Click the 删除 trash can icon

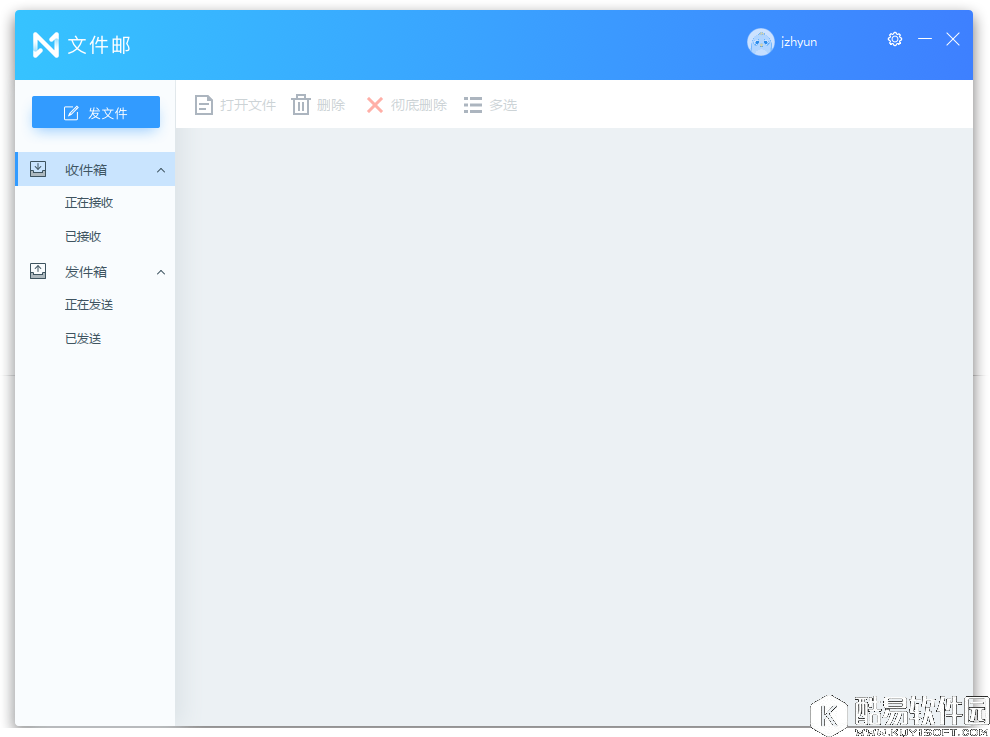[301, 105]
